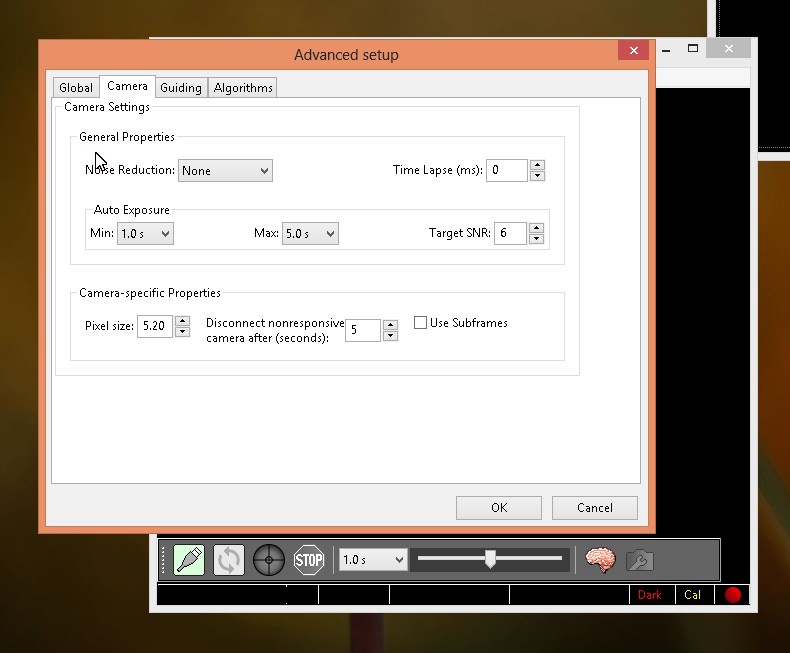Click the camera wrench settings icon
Image resolution: width=790 pixels, height=653 pixels.
click(640, 560)
